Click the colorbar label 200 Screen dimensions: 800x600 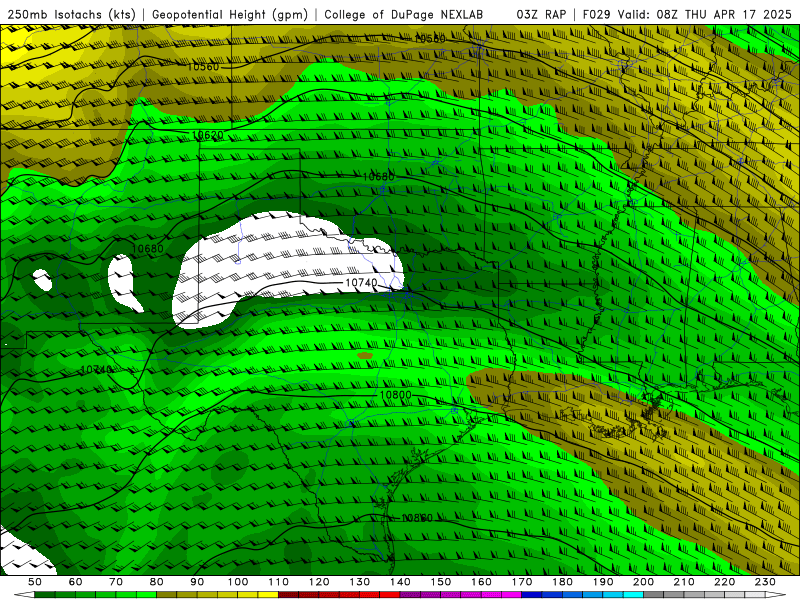(643, 582)
